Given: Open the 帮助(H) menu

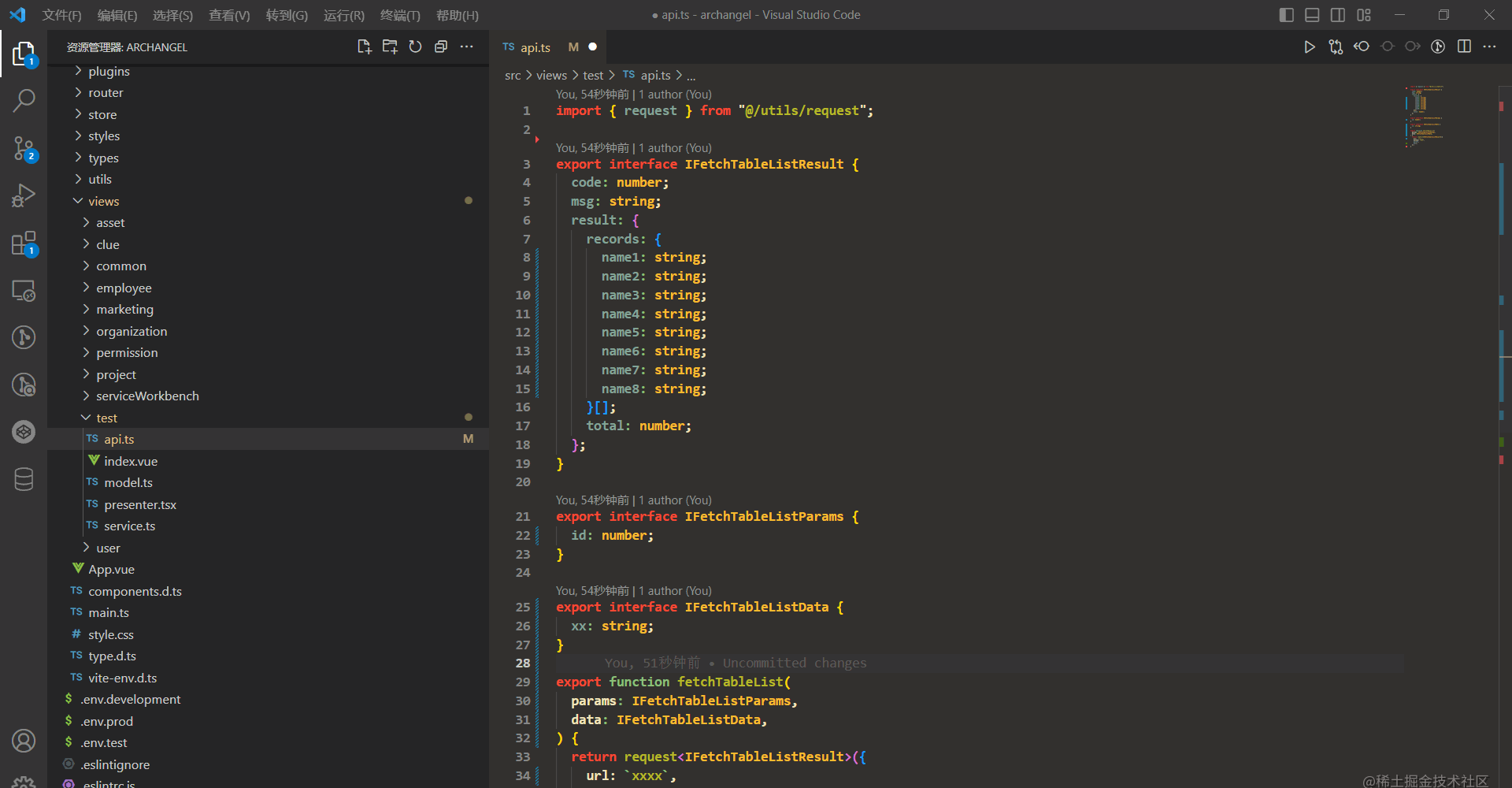Looking at the screenshot, I should pos(458,15).
